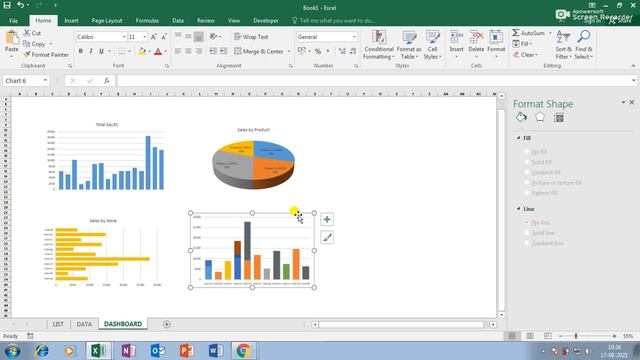
Task: Open Size & Properties tab in Format Shape
Action: [x=559, y=118]
